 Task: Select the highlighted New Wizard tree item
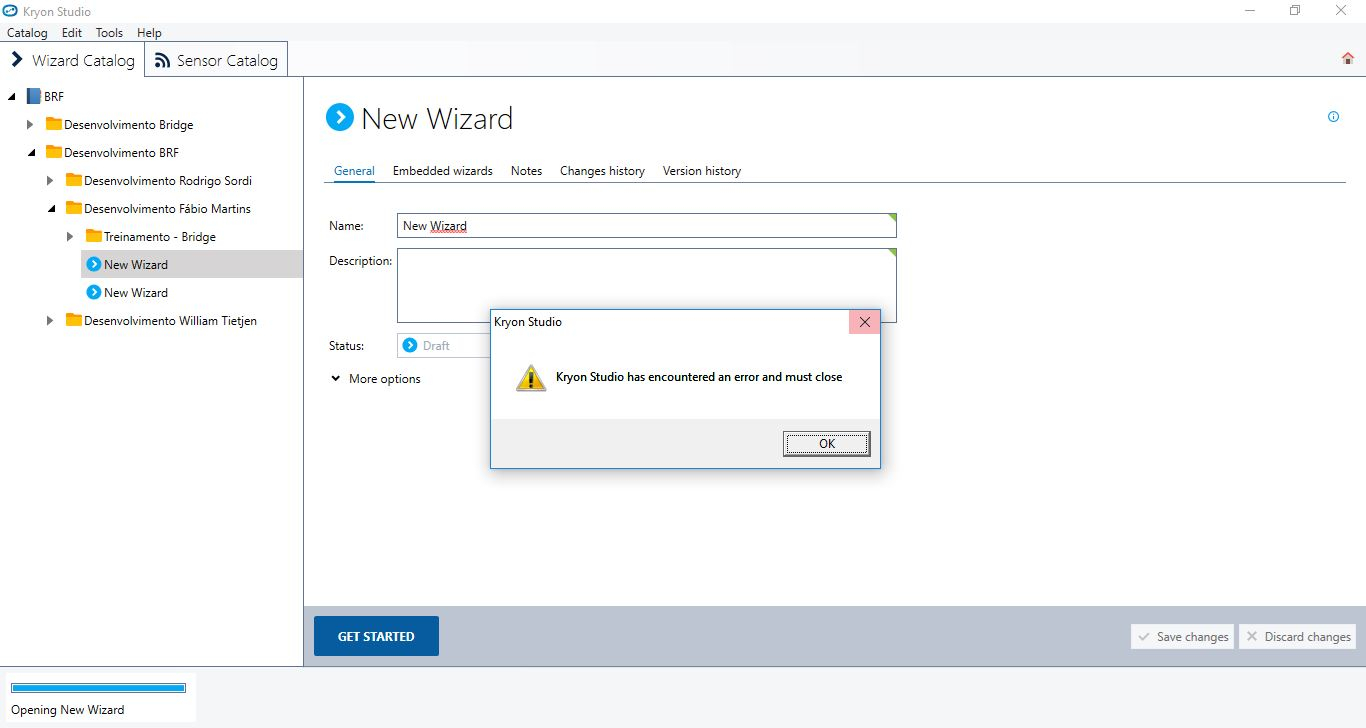[x=191, y=264]
